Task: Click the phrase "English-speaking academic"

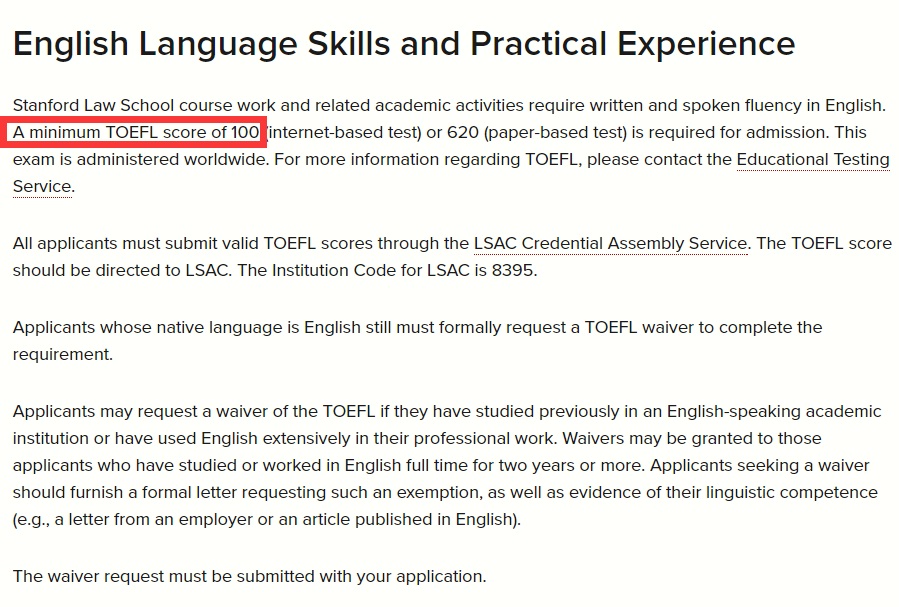Action: [774, 412]
